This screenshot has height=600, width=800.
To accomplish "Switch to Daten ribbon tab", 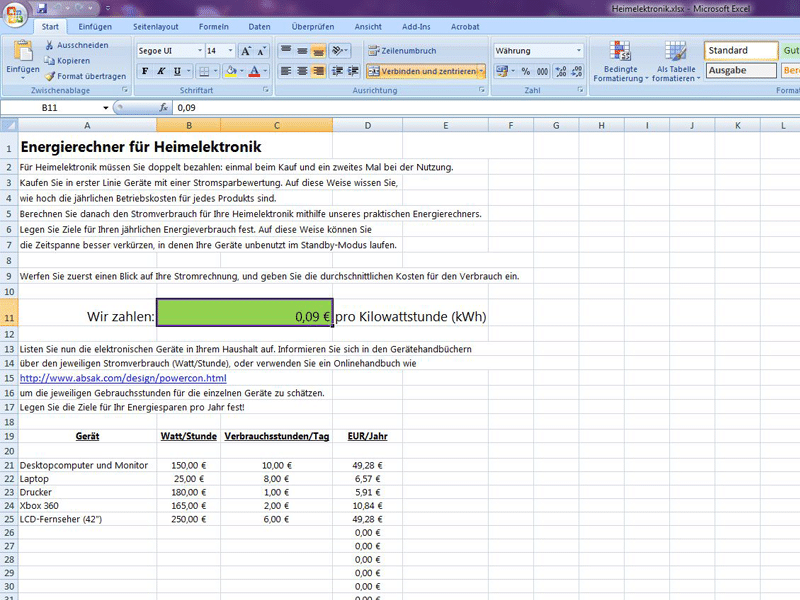I will click(x=259, y=27).
